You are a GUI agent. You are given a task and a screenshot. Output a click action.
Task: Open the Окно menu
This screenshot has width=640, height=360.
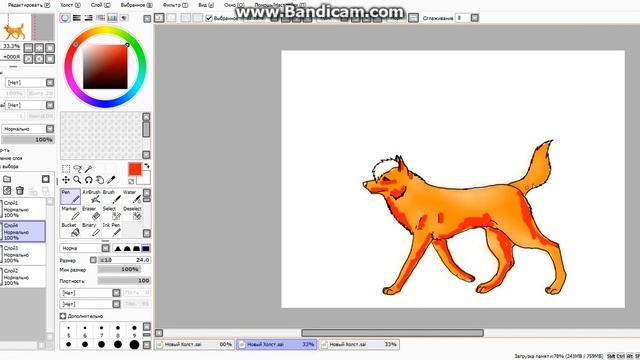[x=234, y=5]
